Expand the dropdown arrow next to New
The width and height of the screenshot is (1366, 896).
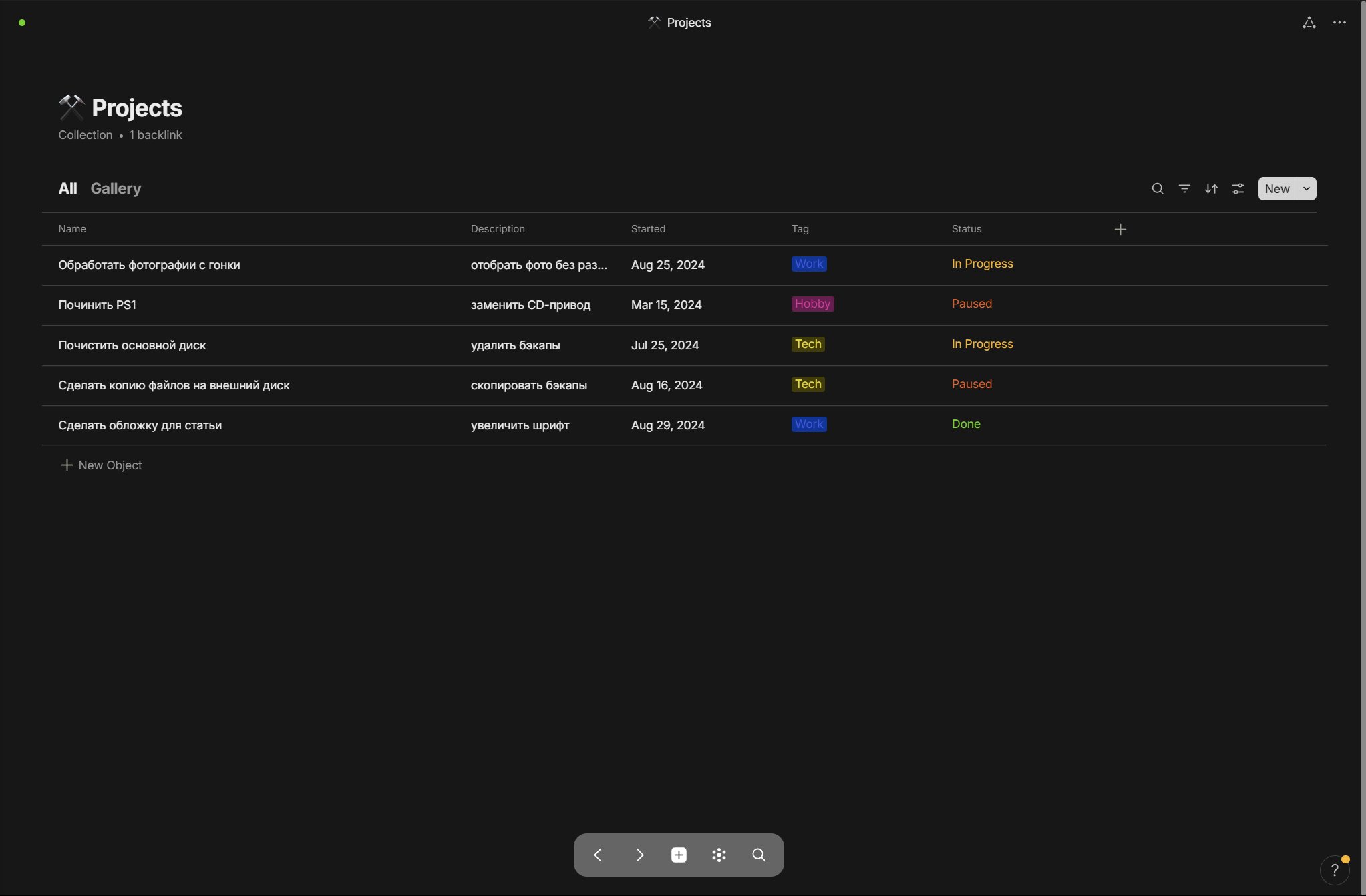click(1307, 189)
